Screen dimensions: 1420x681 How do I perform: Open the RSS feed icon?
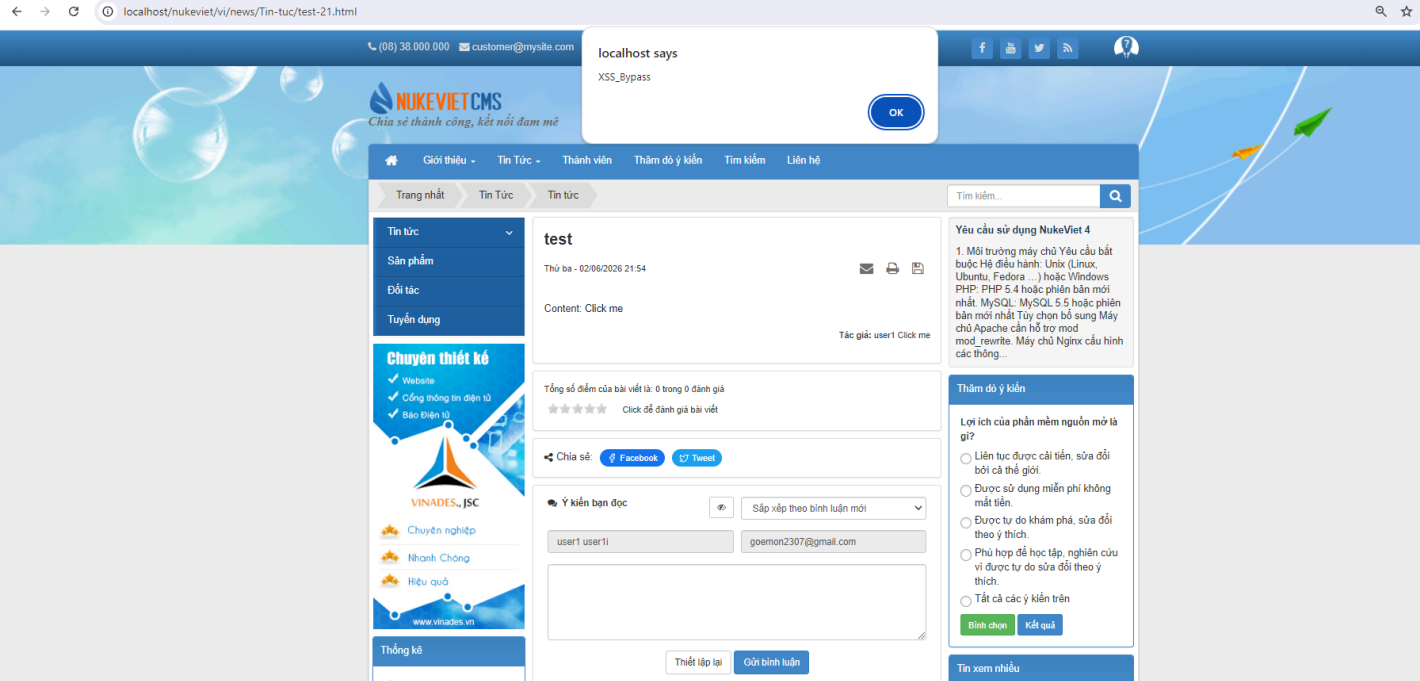pyautogui.click(x=1068, y=48)
